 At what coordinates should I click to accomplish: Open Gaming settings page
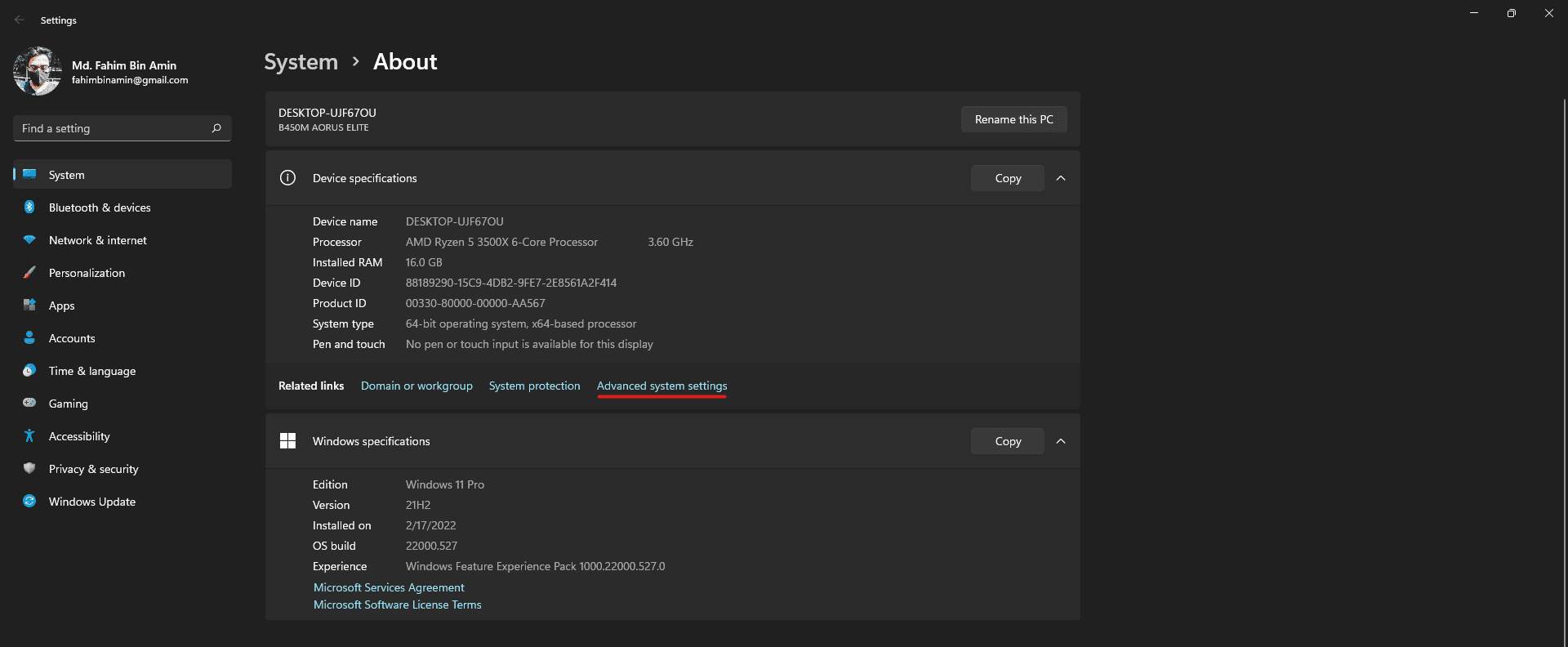tap(122, 404)
